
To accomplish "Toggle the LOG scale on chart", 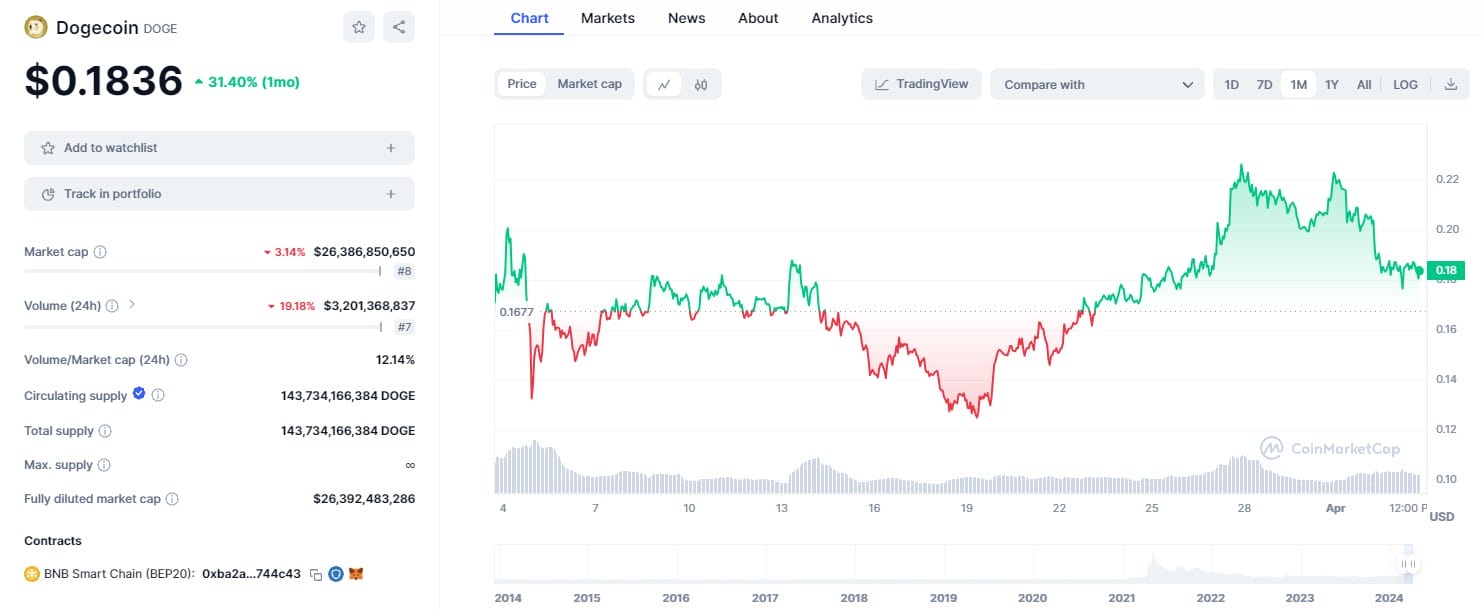I will pyautogui.click(x=1405, y=85).
